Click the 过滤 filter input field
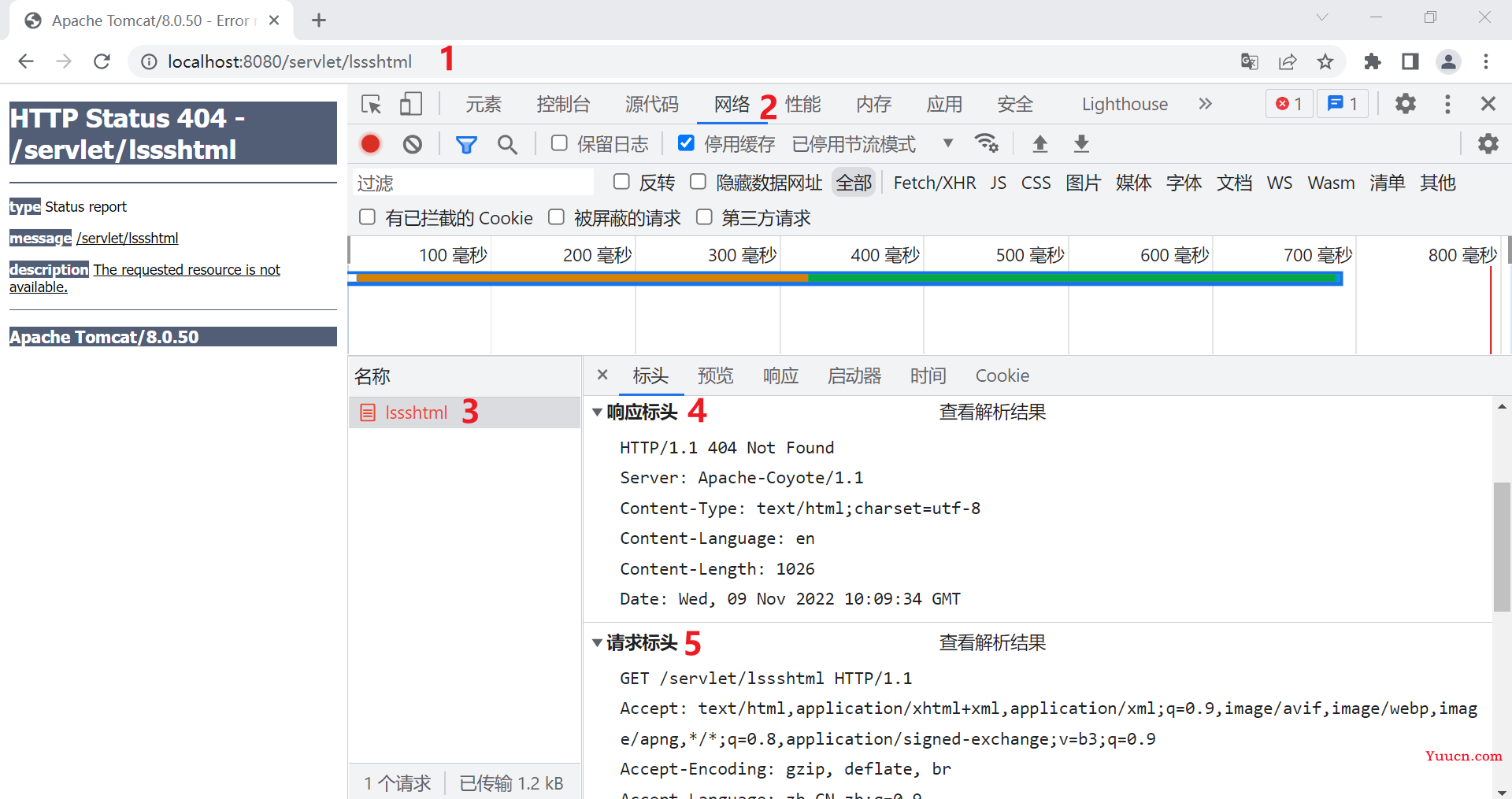 pyautogui.click(x=472, y=183)
